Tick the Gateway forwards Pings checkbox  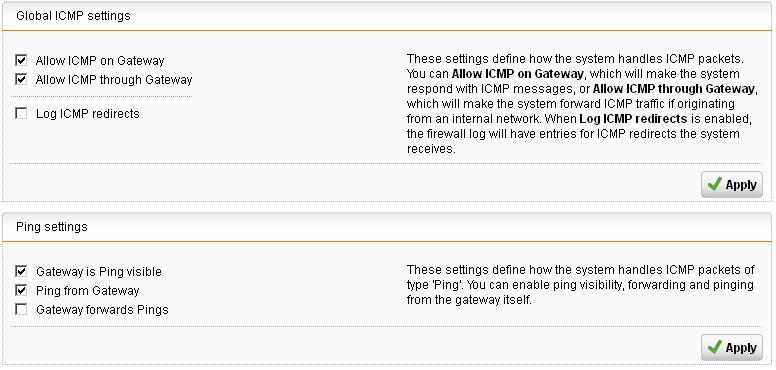[21, 309]
